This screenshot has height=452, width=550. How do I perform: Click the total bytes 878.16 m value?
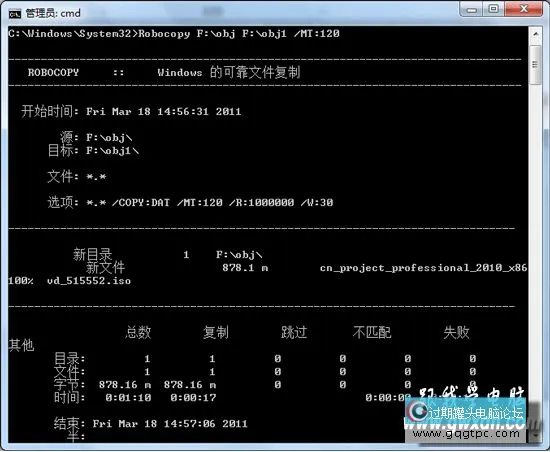125,385
